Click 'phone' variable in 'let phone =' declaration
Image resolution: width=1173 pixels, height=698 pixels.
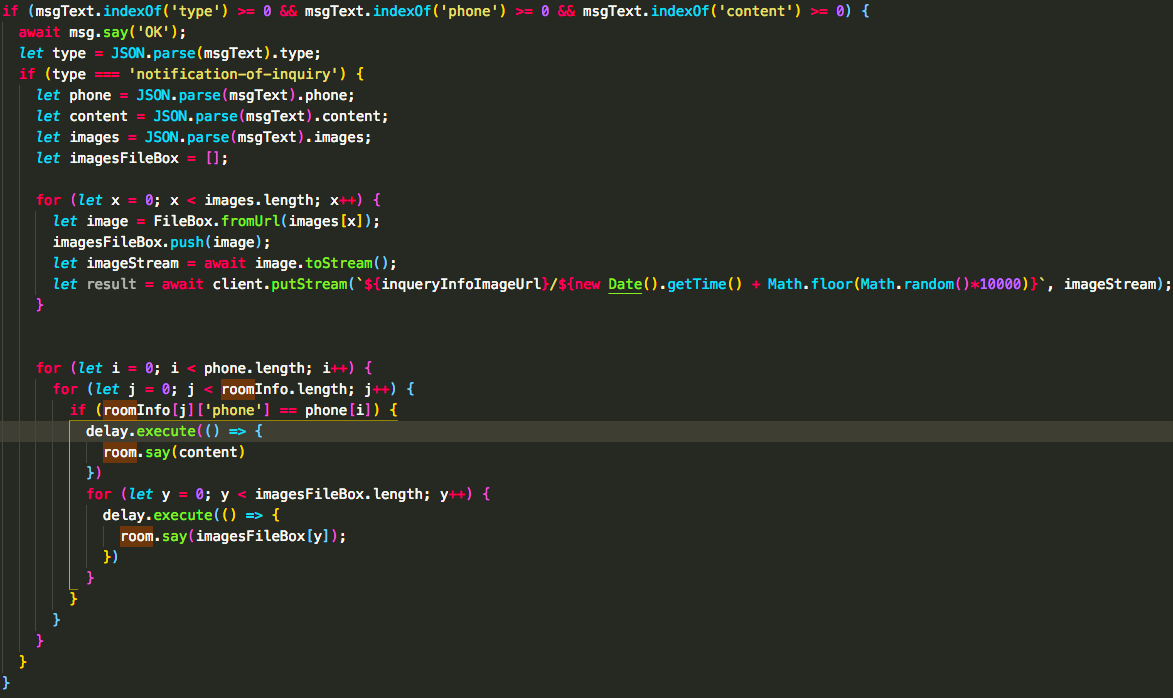click(x=90, y=95)
